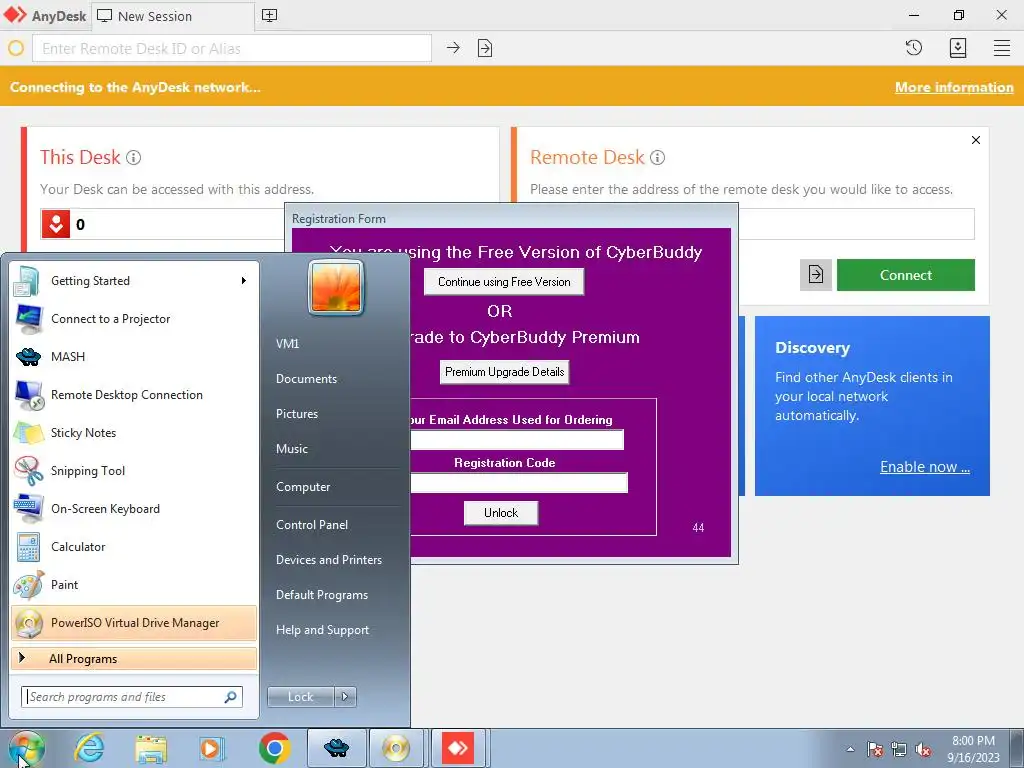Open Remote Desktop Connection
1024x768 pixels.
(x=134, y=394)
